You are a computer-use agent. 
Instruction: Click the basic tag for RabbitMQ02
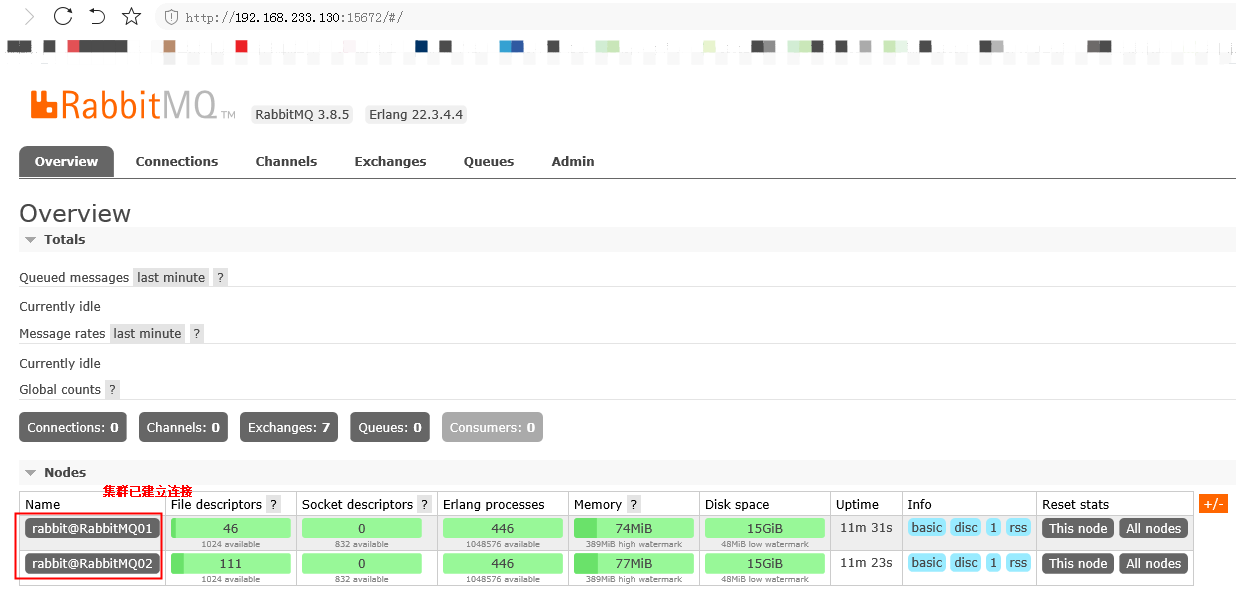point(927,563)
